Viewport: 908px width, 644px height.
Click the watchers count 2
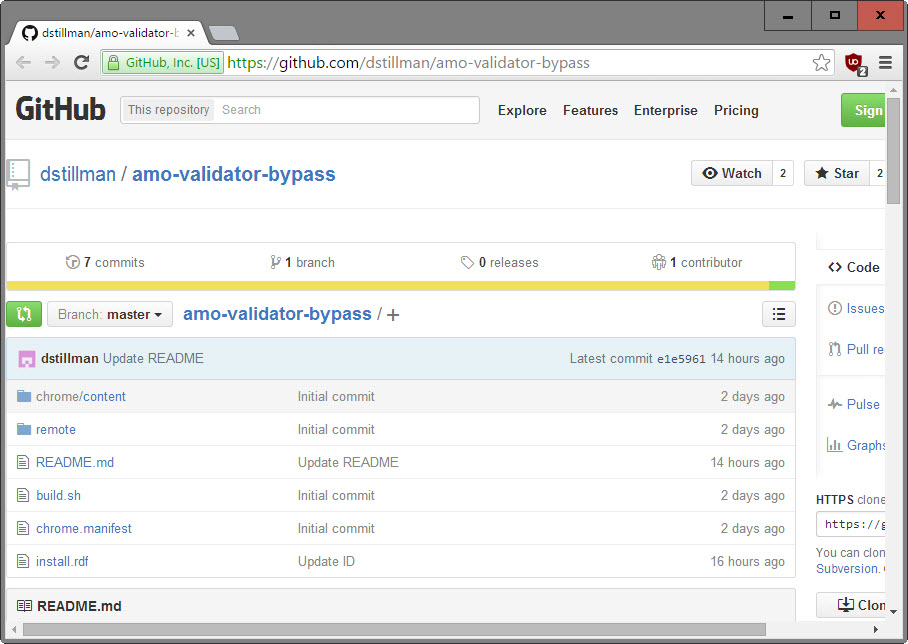(783, 173)
